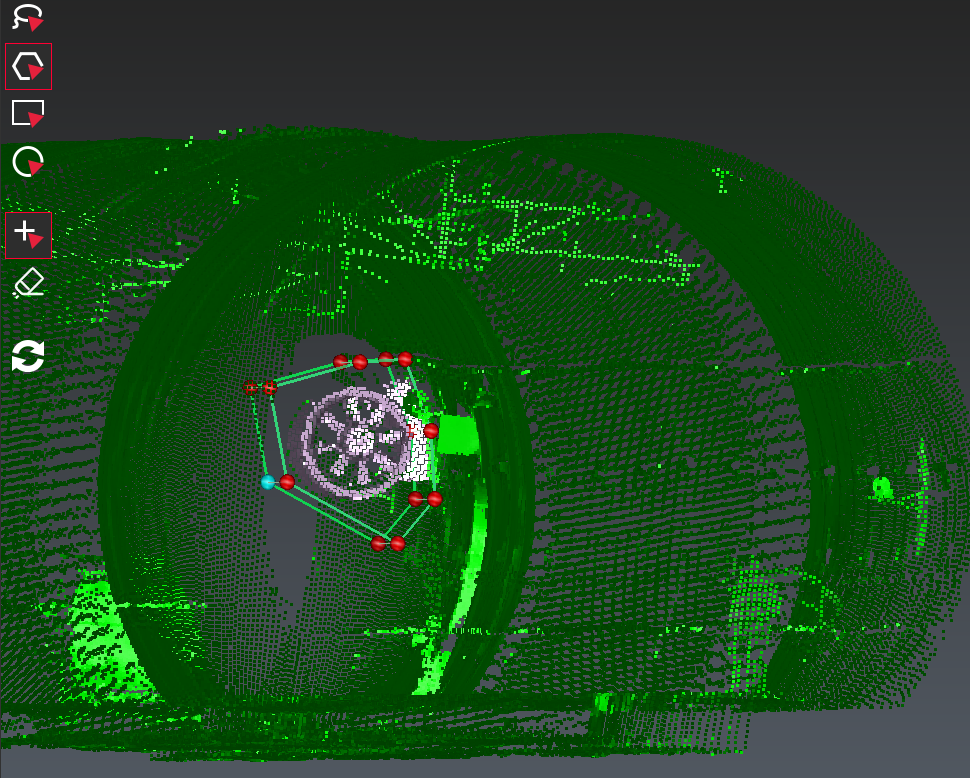Click the small bright green object at far right

pos(881,487)
